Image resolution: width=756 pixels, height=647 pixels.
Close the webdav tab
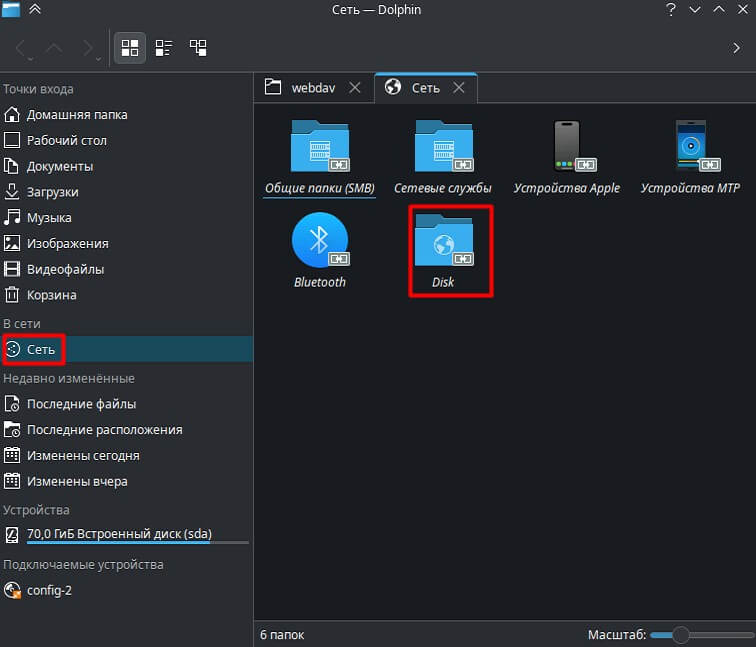pyautogui.click(x=355, y=88)
